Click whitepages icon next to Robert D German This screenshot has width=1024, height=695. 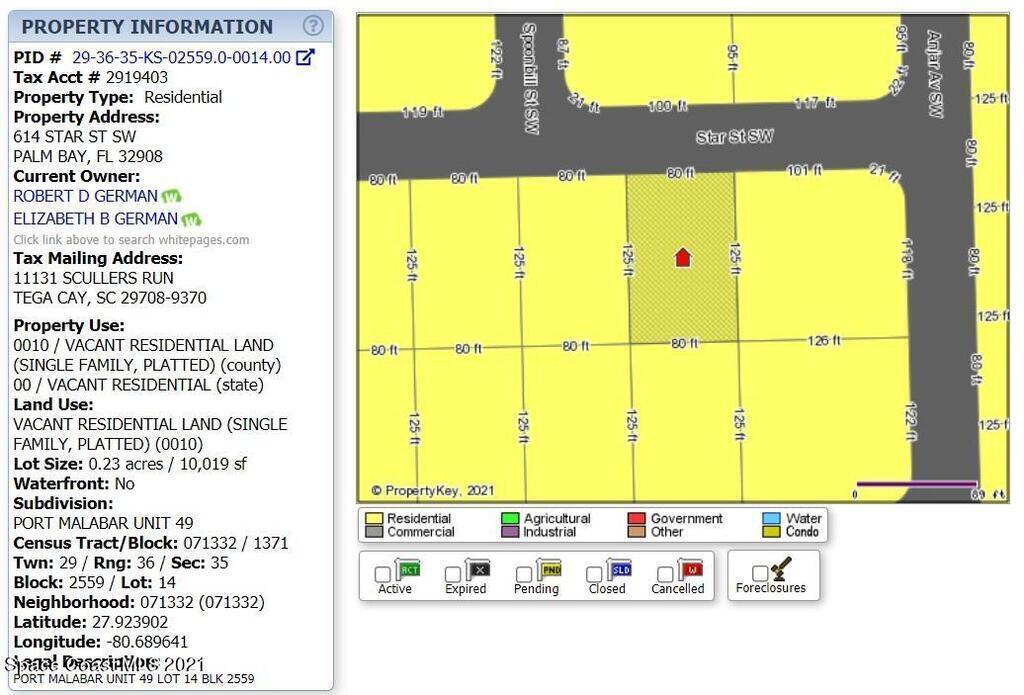point(172,197)
